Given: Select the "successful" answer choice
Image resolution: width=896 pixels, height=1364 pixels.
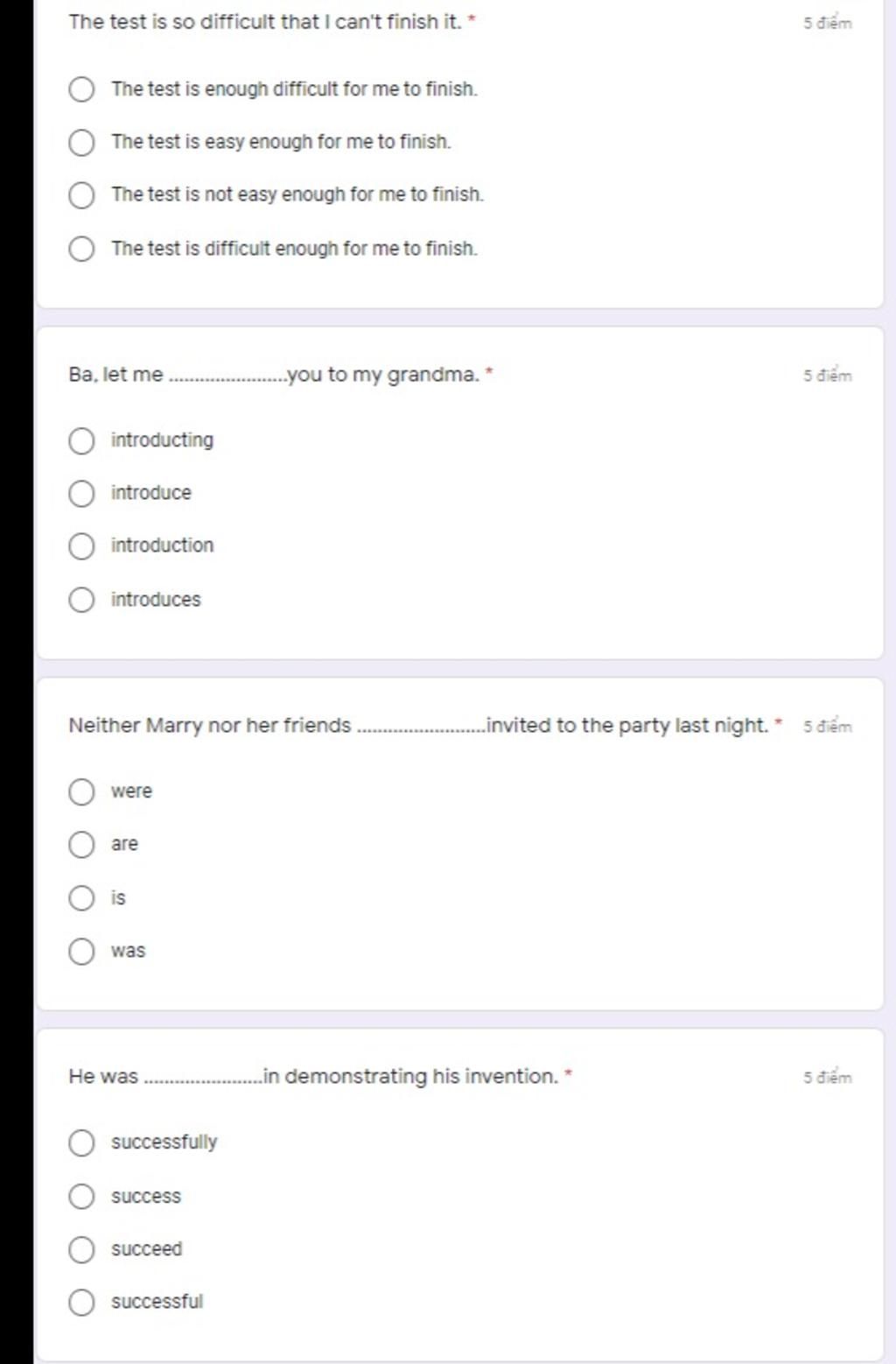Looking at the screenshot, I should tap(81, 1302).
